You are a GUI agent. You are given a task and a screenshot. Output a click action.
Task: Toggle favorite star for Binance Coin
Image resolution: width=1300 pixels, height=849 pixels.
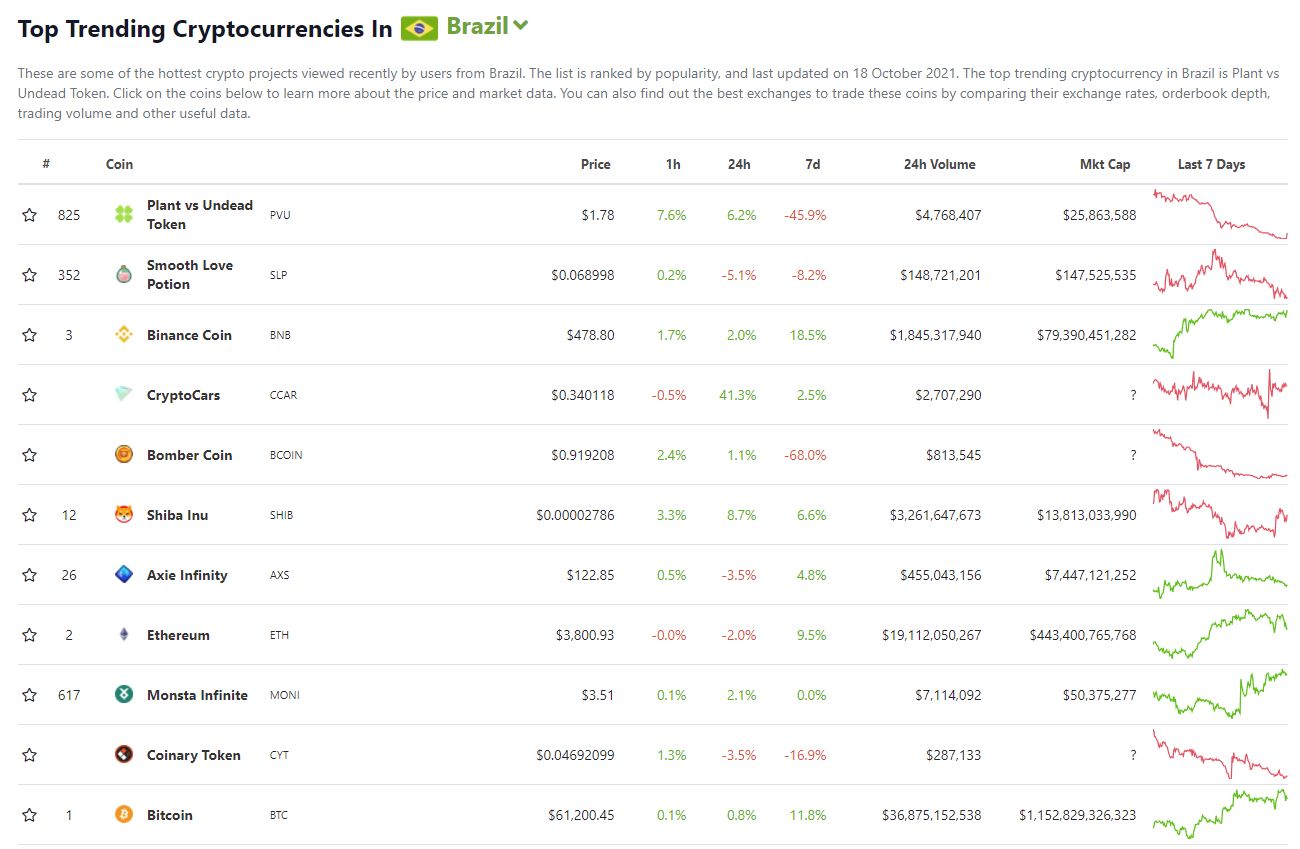(x=30, y=334)
